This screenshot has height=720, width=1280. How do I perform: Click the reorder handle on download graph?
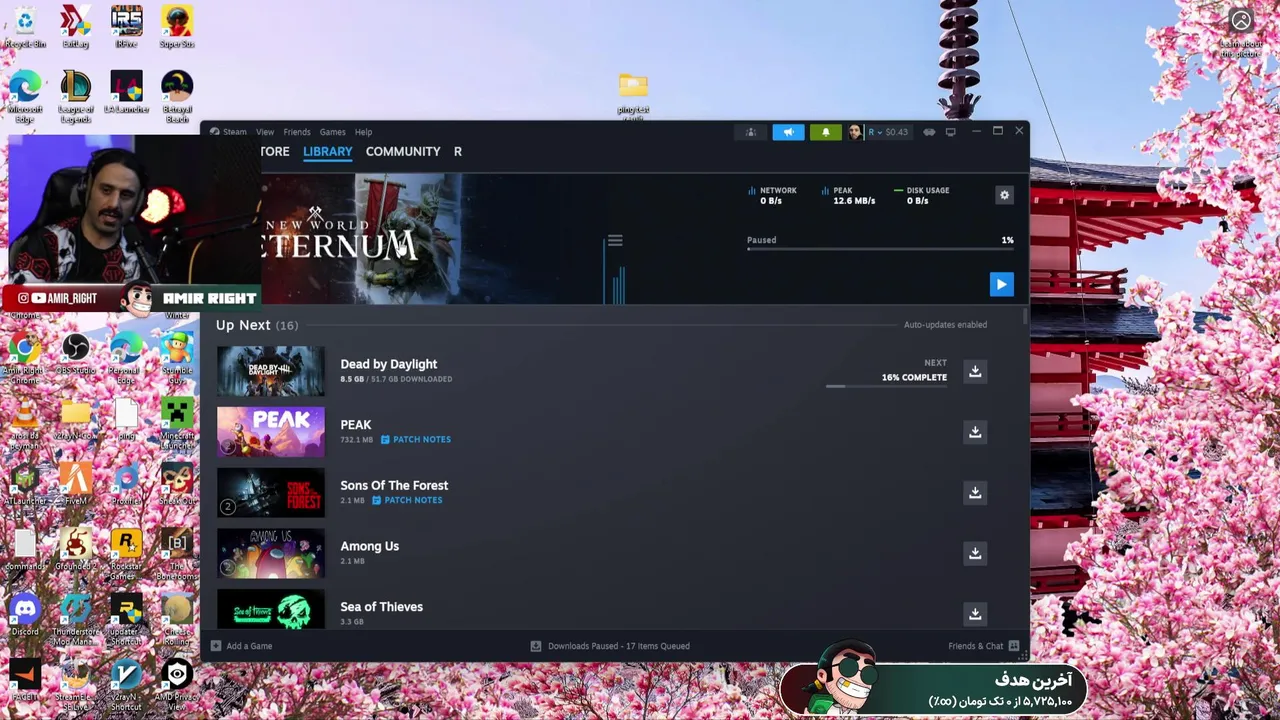(x=615, y=241)
